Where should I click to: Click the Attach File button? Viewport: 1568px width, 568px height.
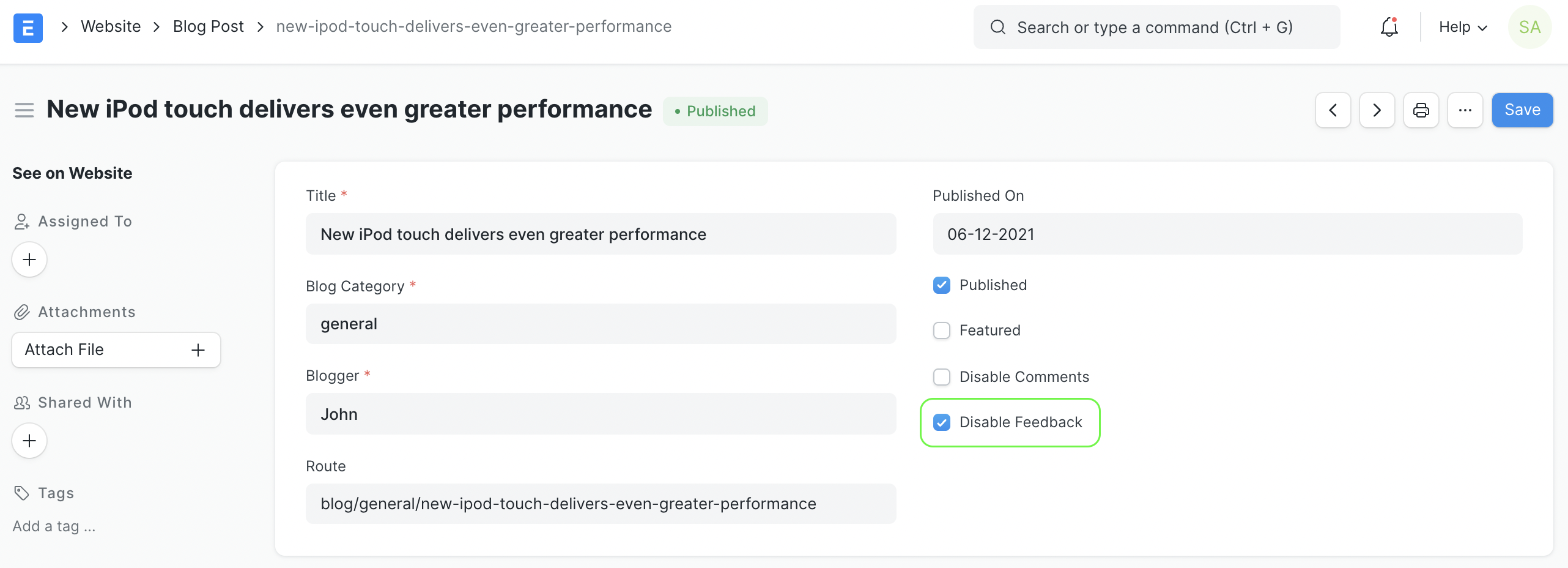(x=116, y=350)
